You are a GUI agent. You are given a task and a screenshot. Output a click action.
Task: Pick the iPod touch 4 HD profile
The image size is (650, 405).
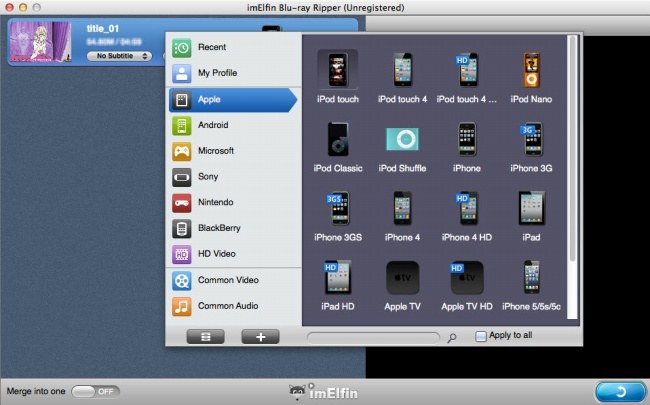467,77
